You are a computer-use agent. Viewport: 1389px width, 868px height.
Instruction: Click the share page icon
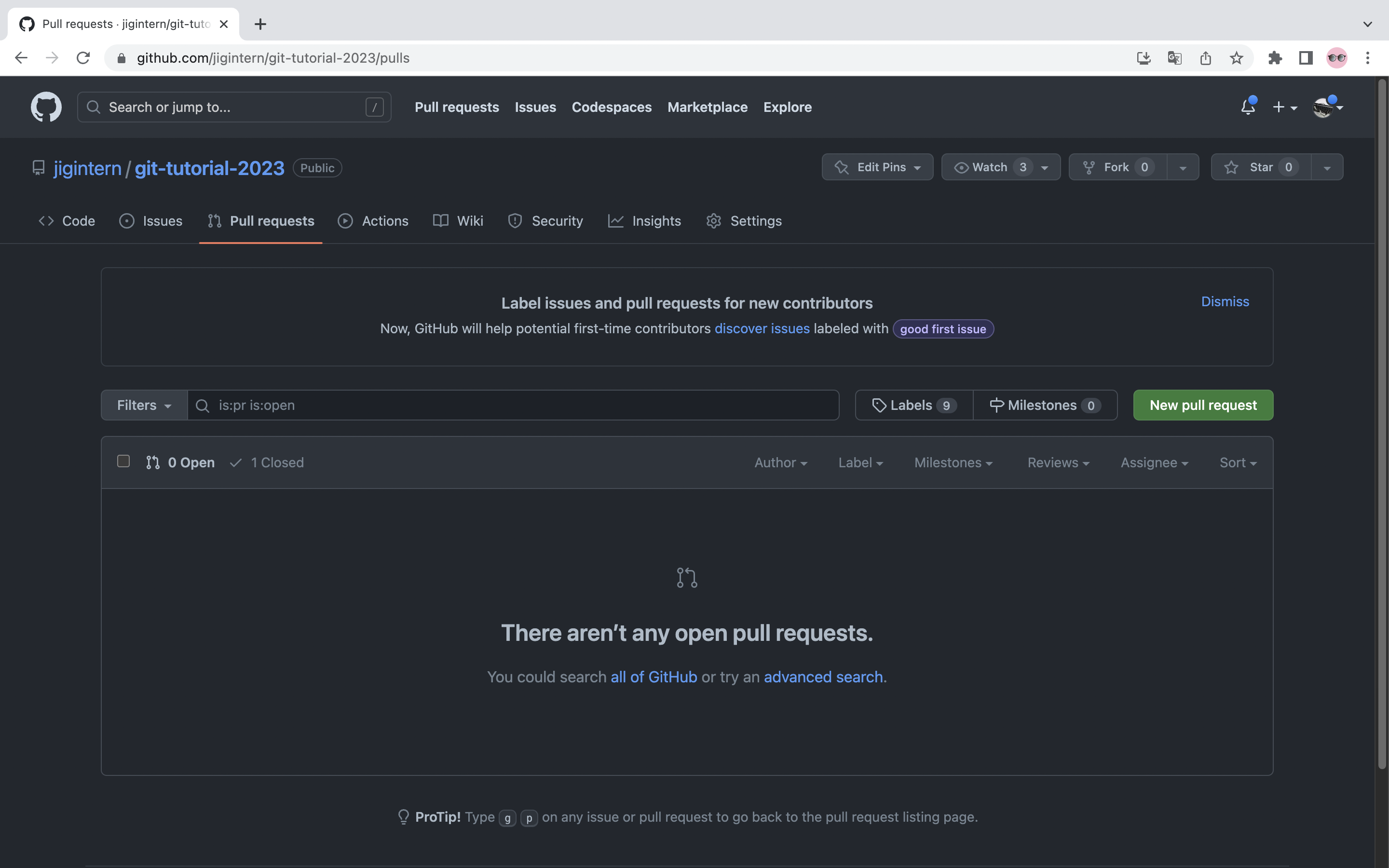(1205, 58)
